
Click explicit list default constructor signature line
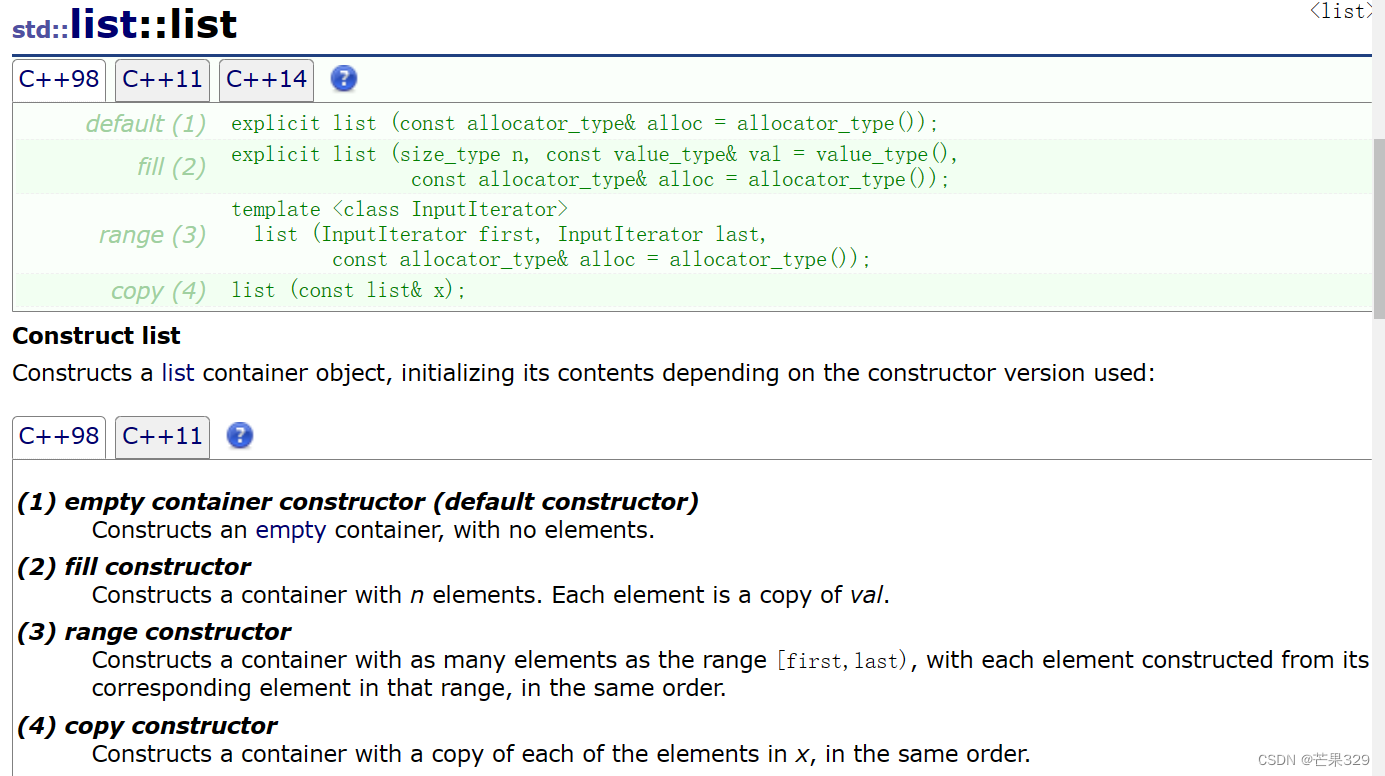tap(585, 123)
